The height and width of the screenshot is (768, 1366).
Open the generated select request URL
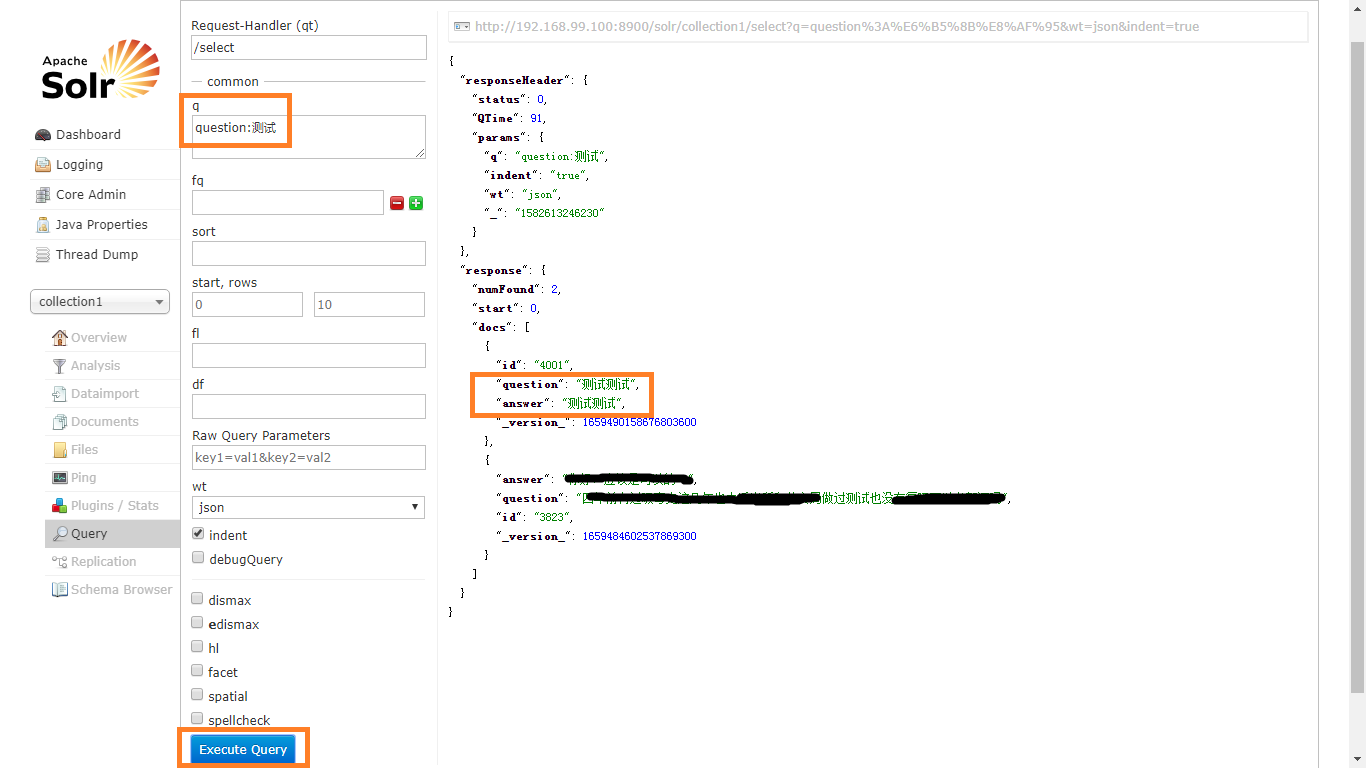tap(837, 27)
